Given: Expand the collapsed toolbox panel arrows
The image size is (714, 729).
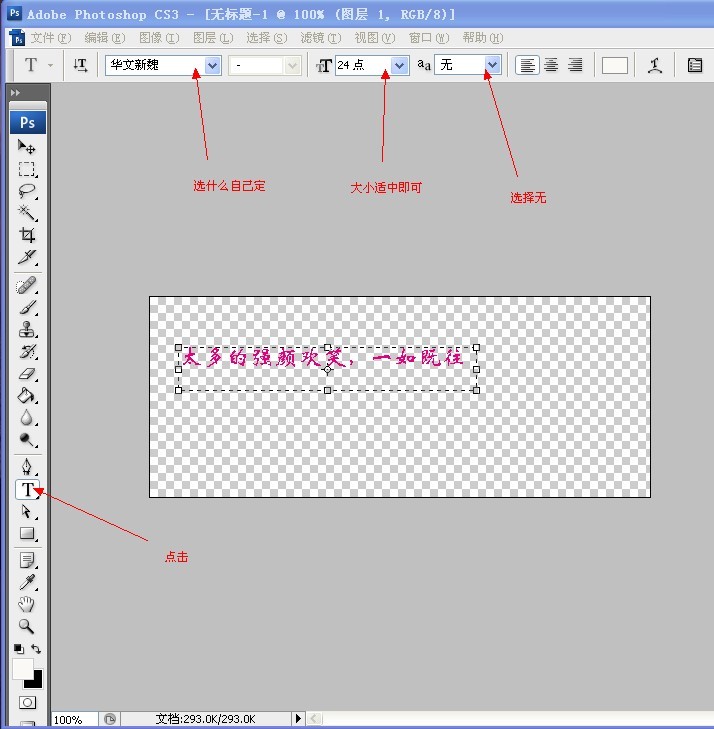Looking at the screenshot, I should click(15, 93).
